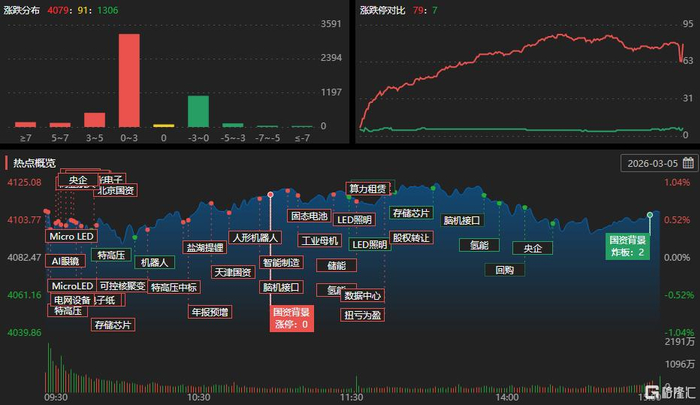The height and width of the screenshot is (405, 700).
Task: Select the 扭亏为盈 tag
Action: (x=362, y=315)
